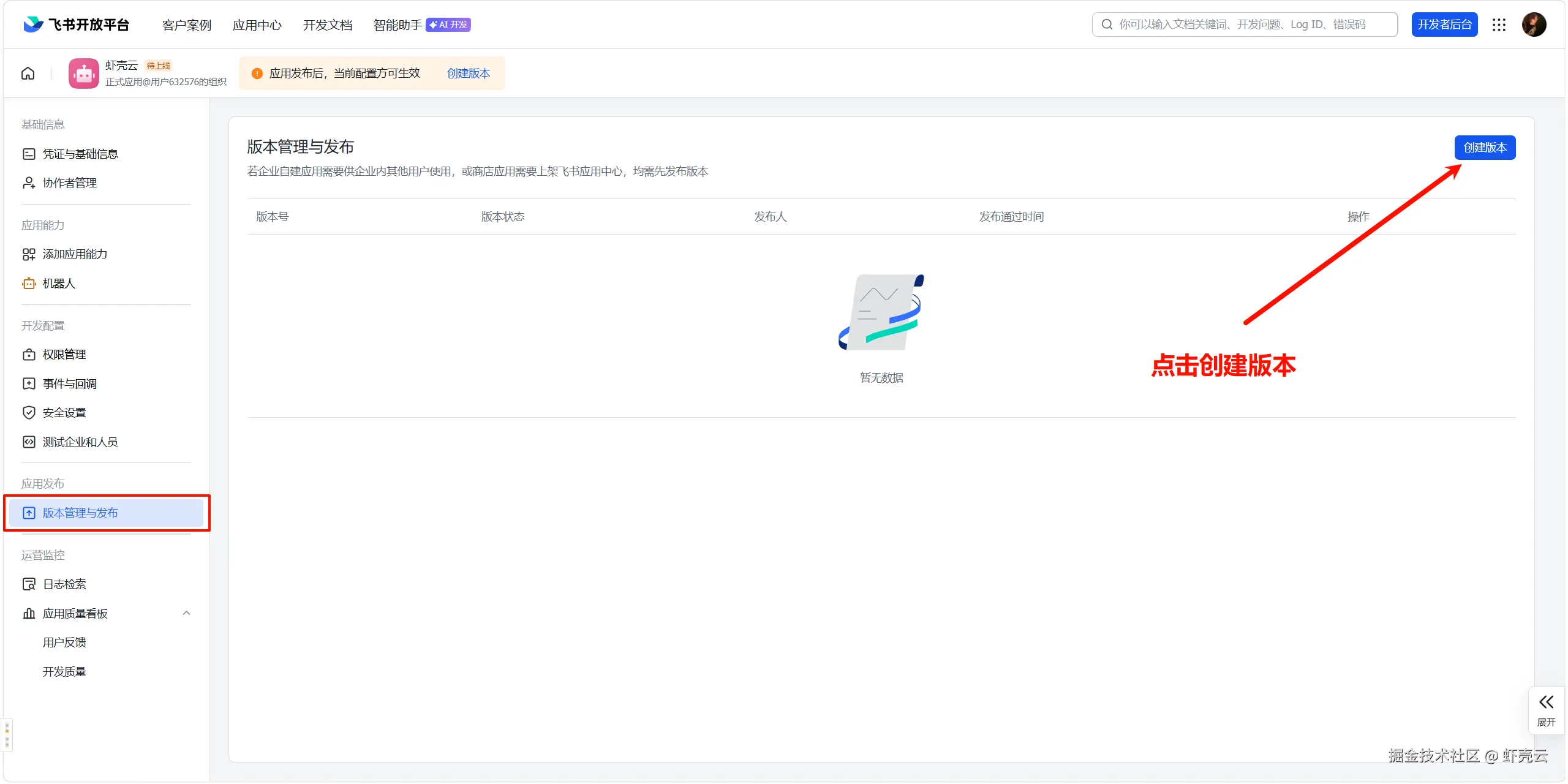The width and height of the screenshot is (1568, 784).
Task: Open the apps grid icon in top bar
Action: pyautogui.click(x=1499, y=24)
